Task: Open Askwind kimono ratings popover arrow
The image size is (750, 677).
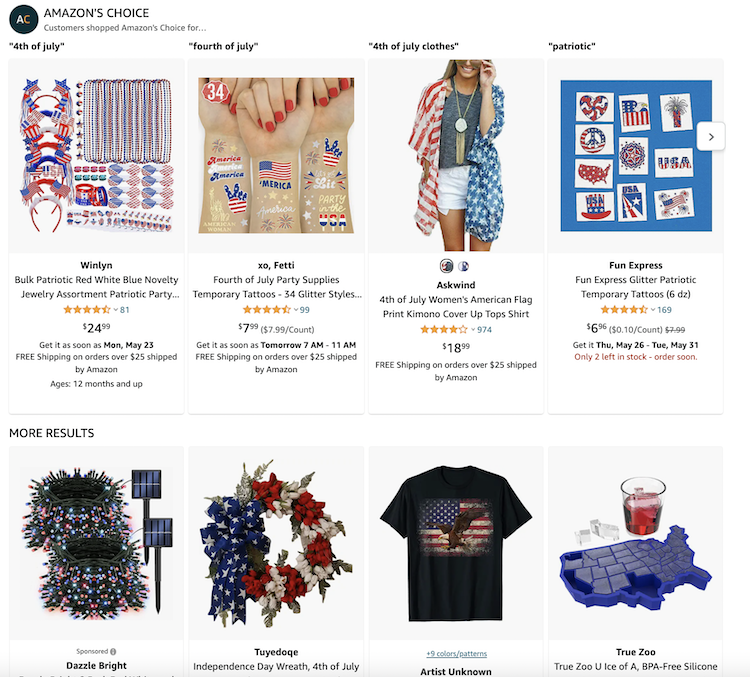Action: click(x=473, y=330)
